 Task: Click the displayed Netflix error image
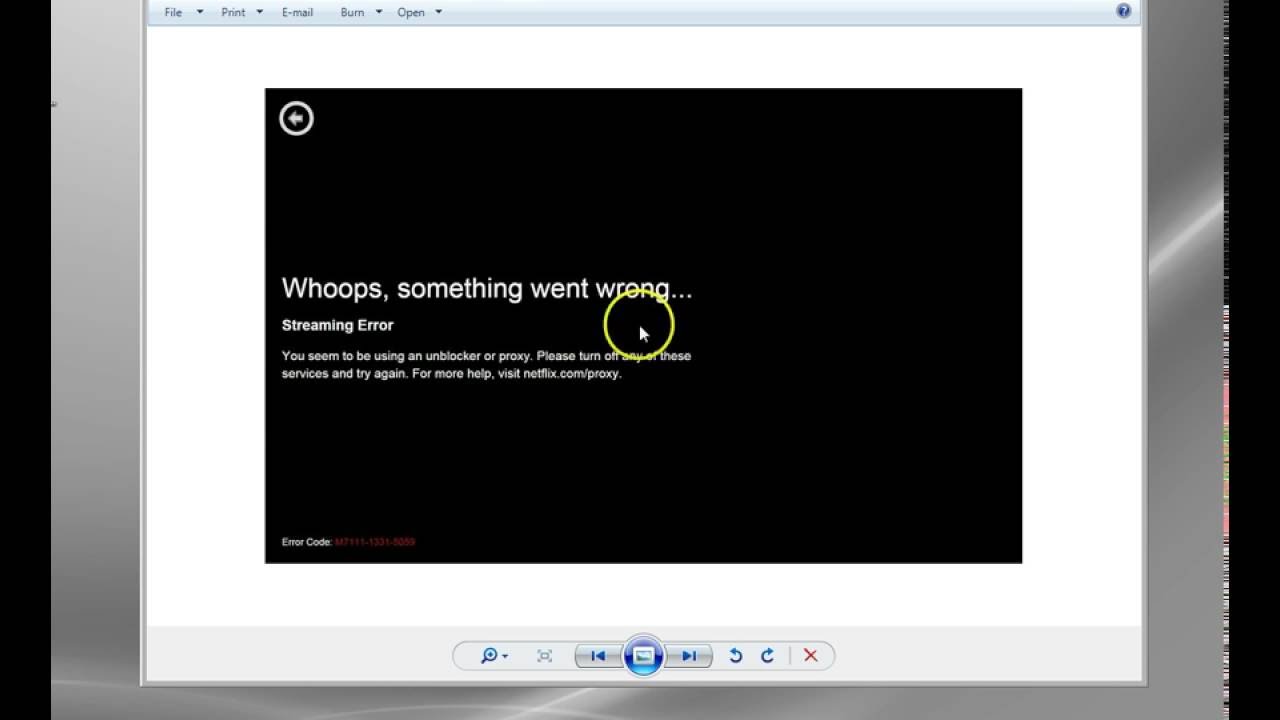coord(643,326)
